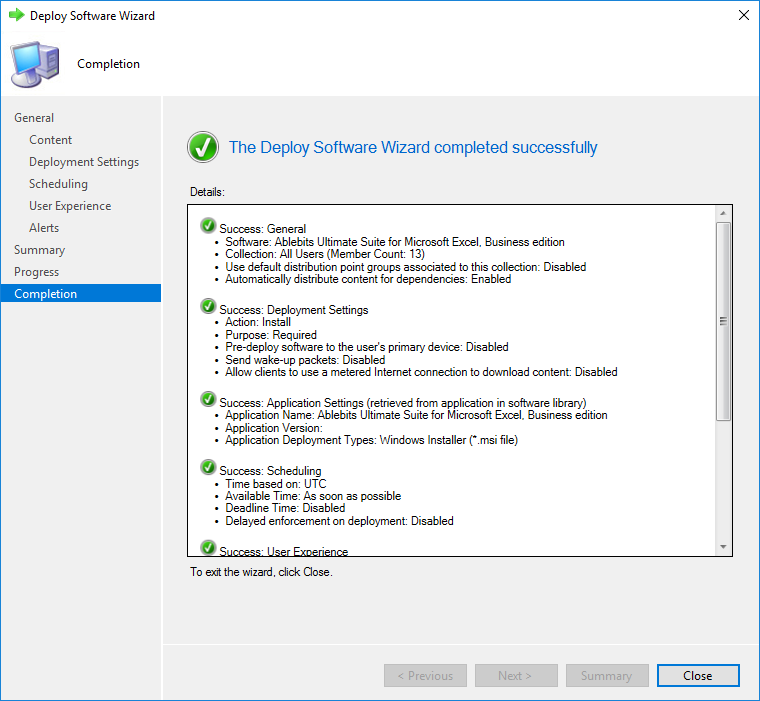This screenshot has height=701, width=760.
Task: Select the General step in the sidebar
Action: coord(34,118)
